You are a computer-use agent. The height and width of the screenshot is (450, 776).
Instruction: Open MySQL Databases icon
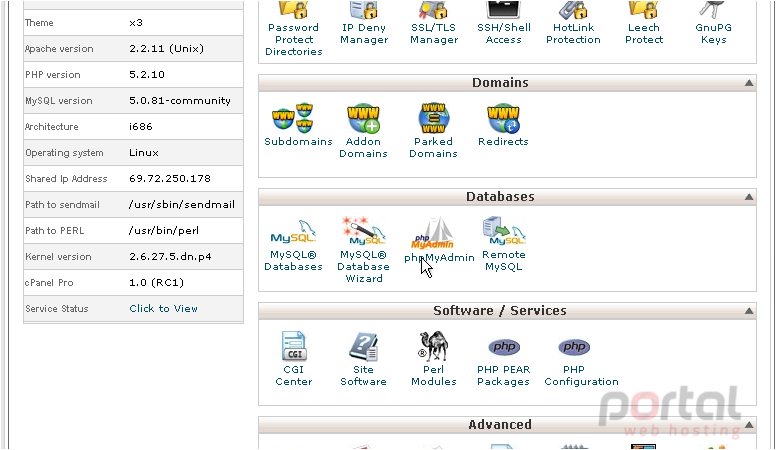coord(293,232)
